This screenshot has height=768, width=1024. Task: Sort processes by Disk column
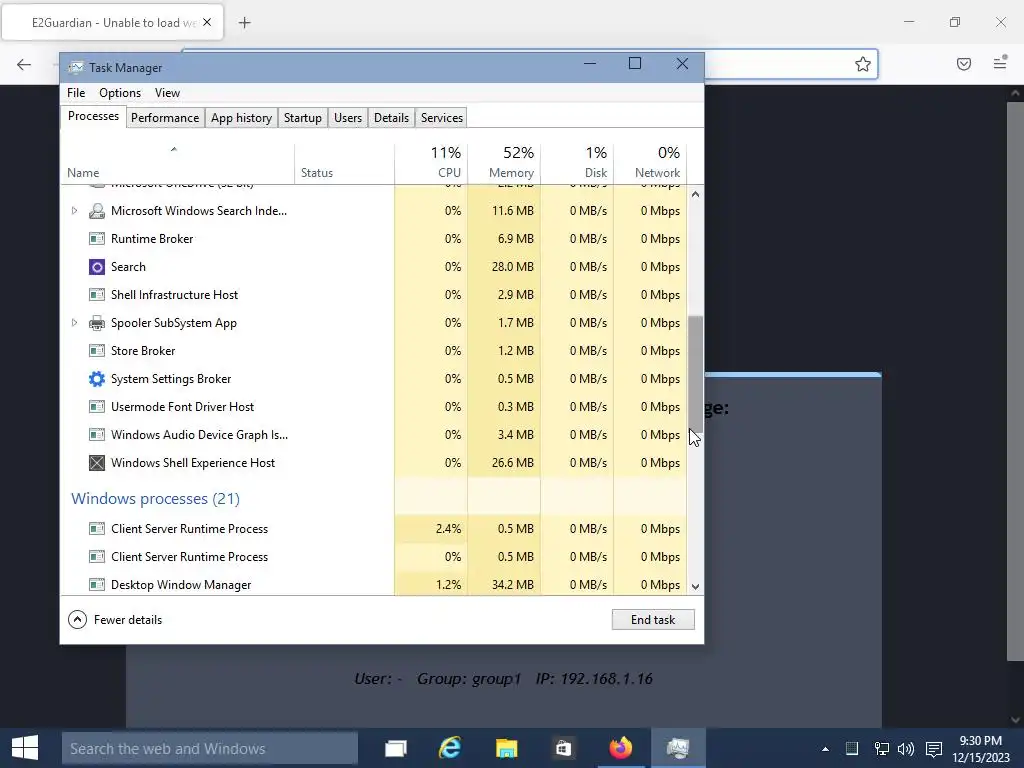577,163
